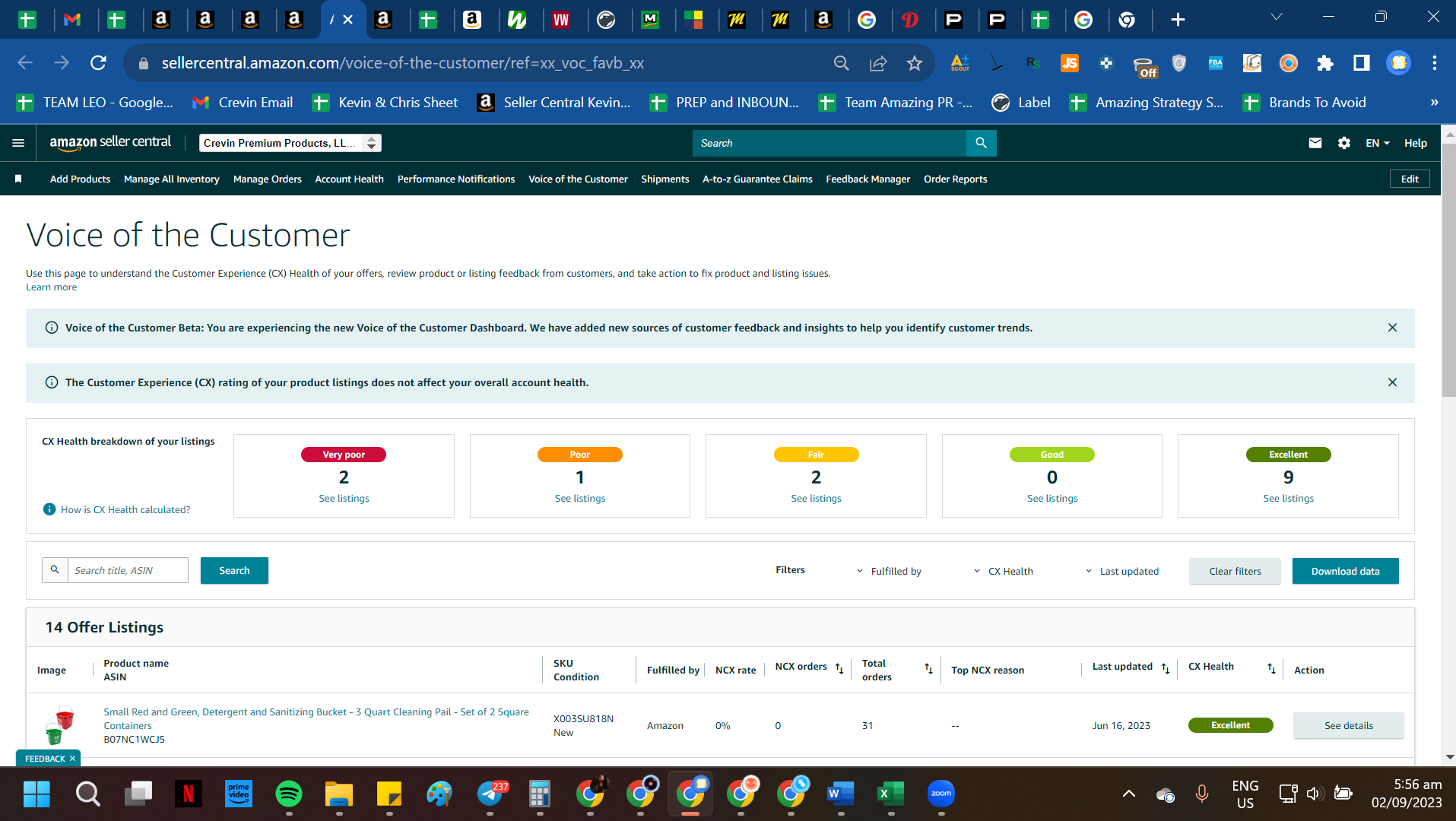Click the info icon beside CX Health calculated
1456x821 pixels.
point(49,509)
